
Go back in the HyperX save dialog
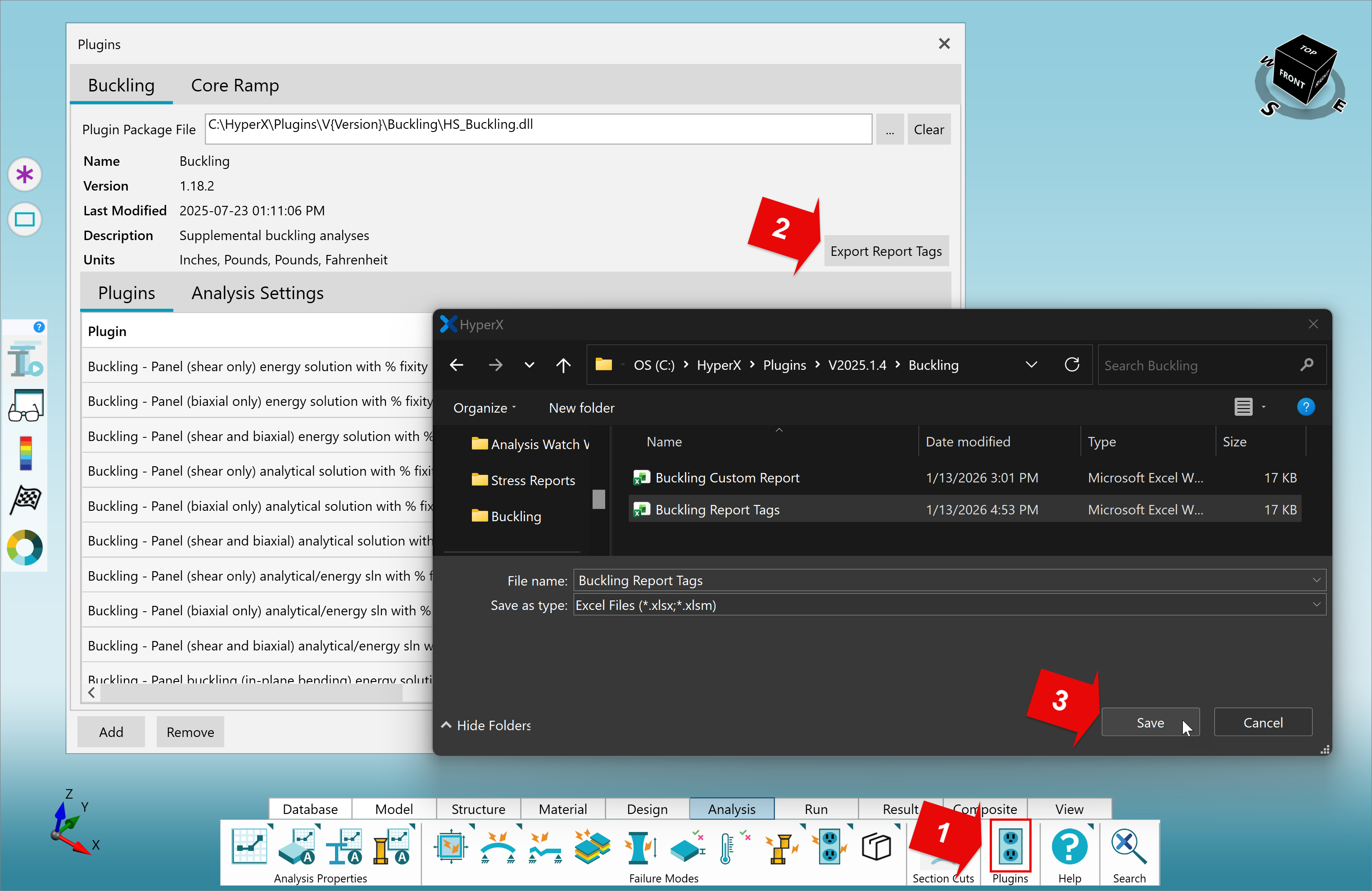(457, 365)
